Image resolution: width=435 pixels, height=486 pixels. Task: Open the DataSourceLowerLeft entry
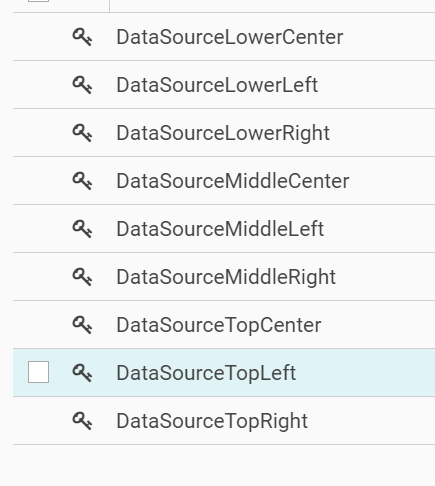217,85
